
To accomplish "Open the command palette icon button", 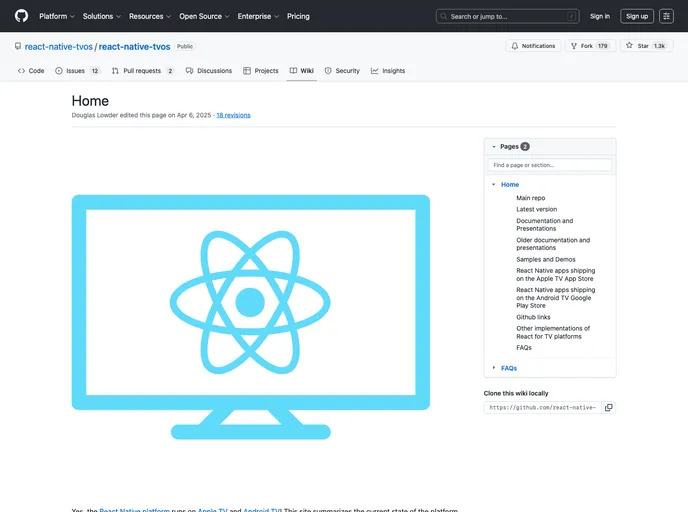I will tap(666, 16).
